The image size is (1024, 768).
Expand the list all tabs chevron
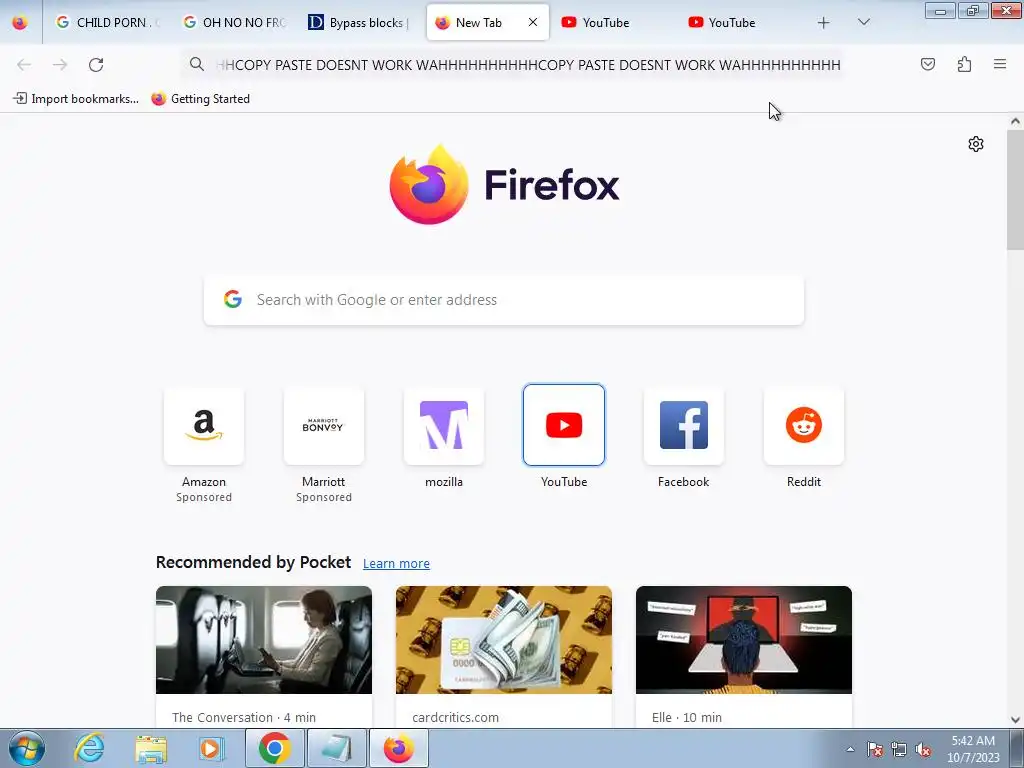click(863, 22)
